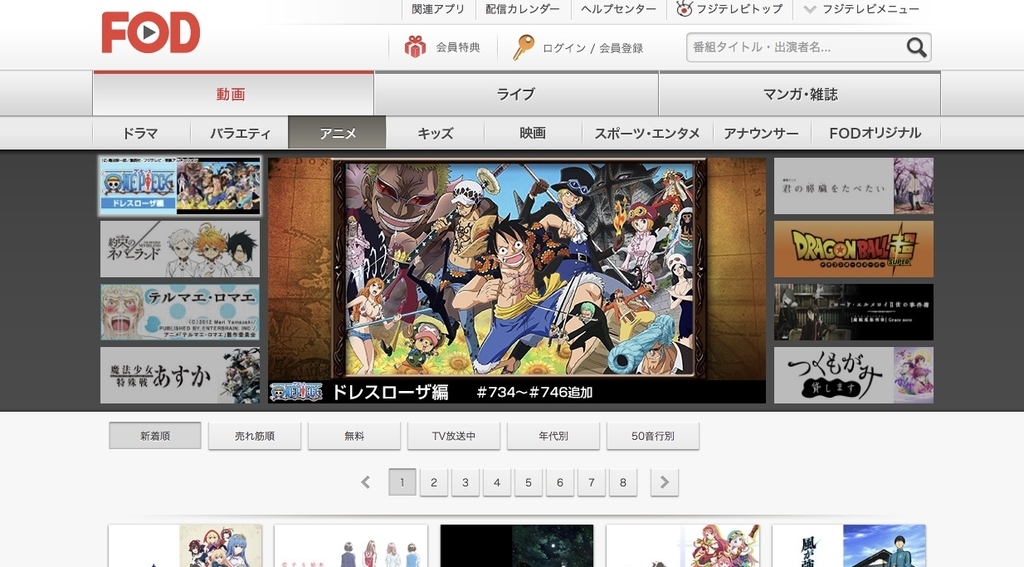Filter by 無料
Viewport: 1024px width, 567px height.
[354, 436]
